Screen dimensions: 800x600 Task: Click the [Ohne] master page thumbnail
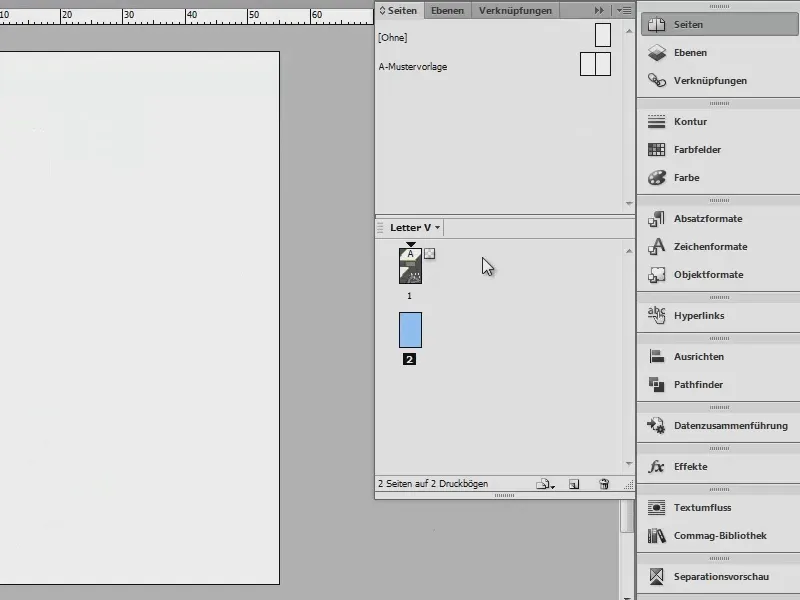tap(603, 35)
